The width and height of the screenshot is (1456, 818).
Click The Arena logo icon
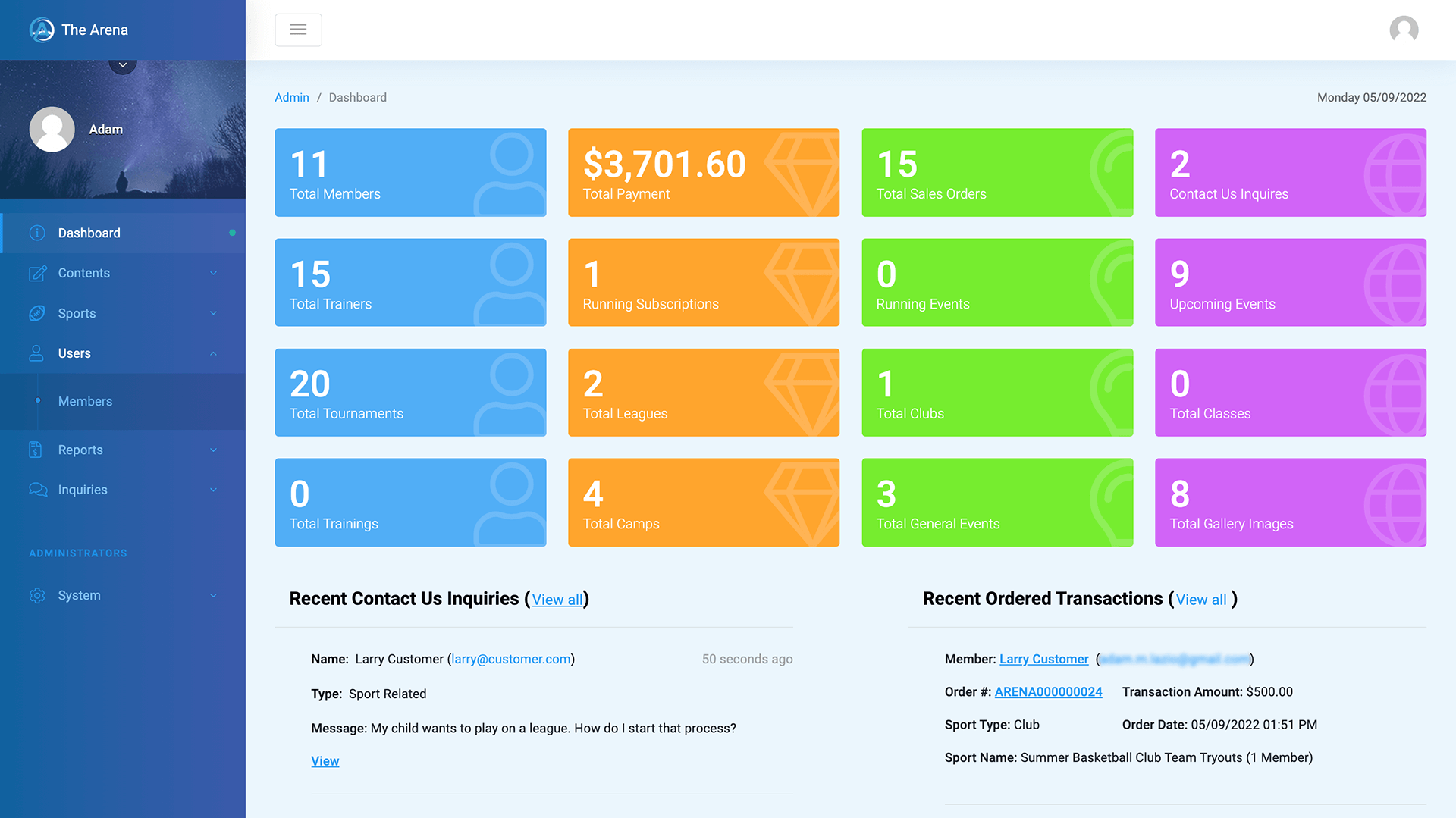[42, 30]
